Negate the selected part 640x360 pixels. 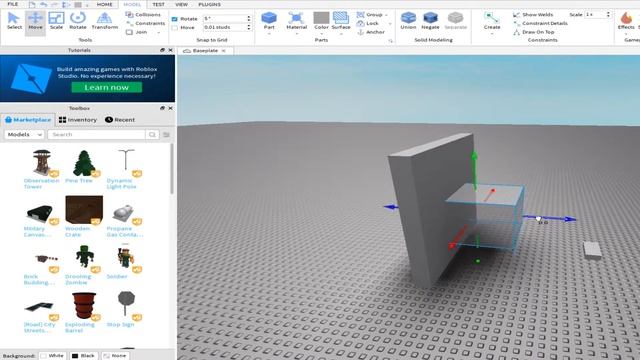click(430, 20)
